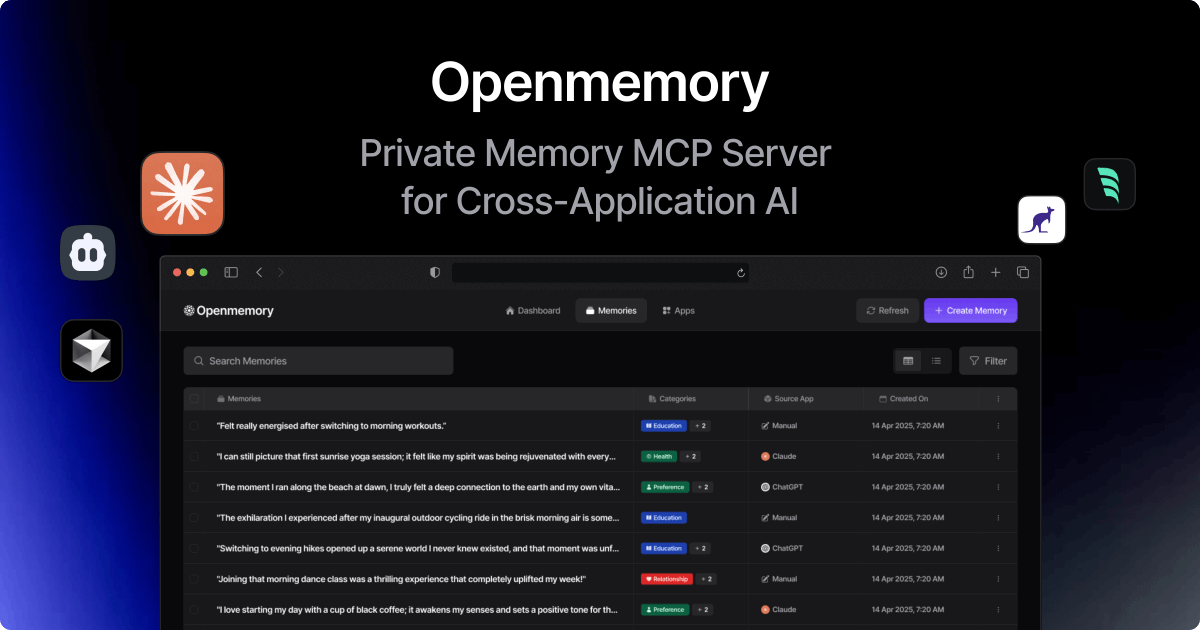This screenshot has width=1200, height=630.
Task: Select the outdoor cycling ride memory checkbox
Action: click(195, 518)
